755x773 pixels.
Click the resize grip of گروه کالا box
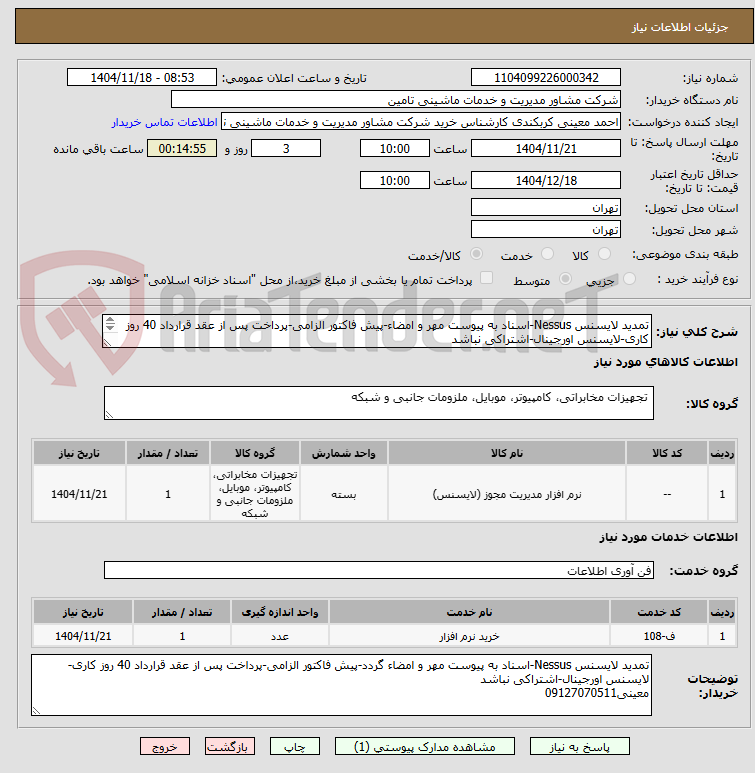(109, 415)
